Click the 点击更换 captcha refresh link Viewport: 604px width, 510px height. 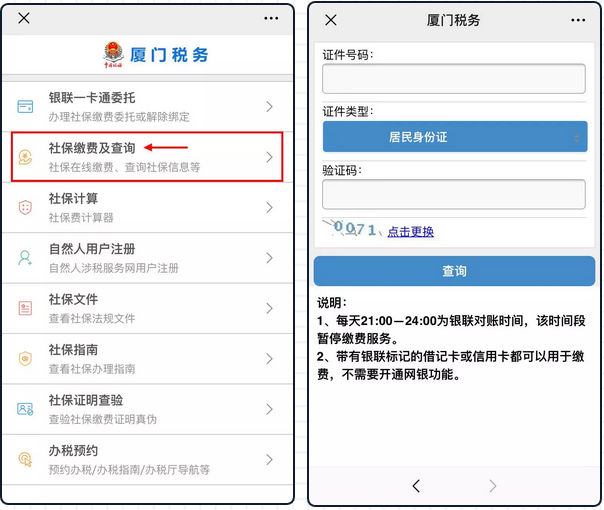(x=411, y=232)
